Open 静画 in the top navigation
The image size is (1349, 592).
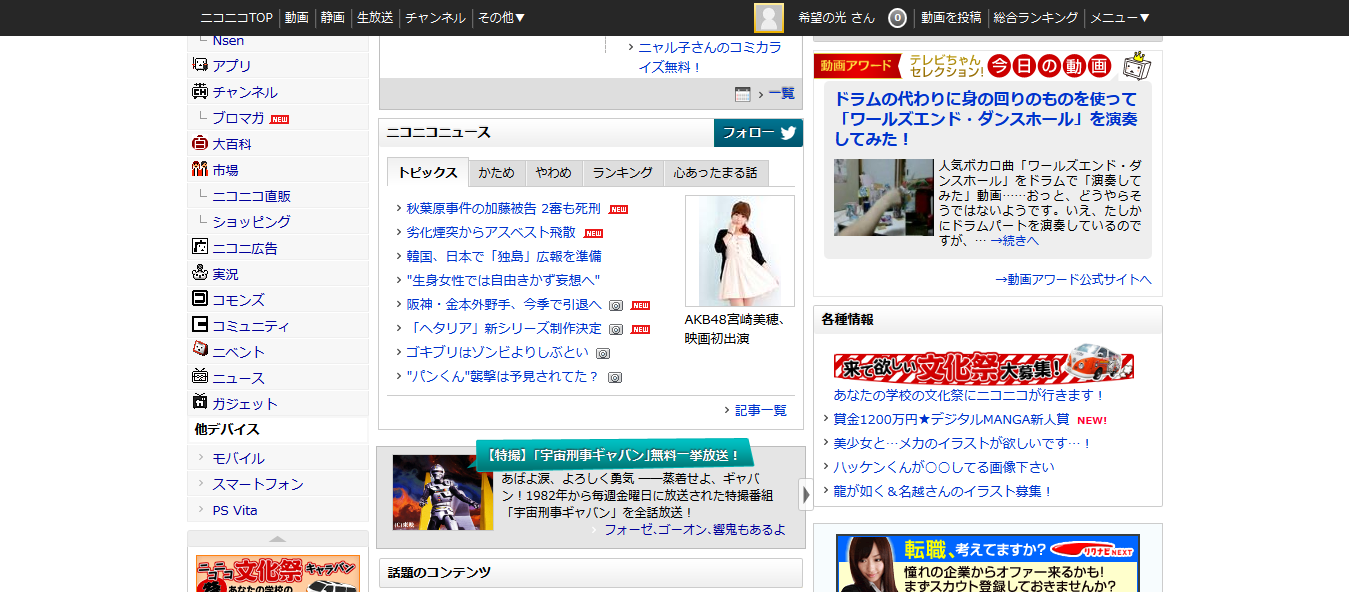333,18
